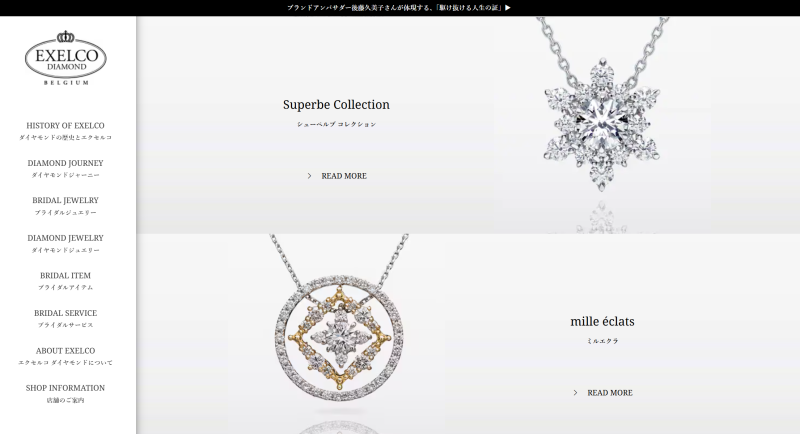Click the snowflake diamond pendant image
This screenshot has width=800, height=434.
click(602, 105)
